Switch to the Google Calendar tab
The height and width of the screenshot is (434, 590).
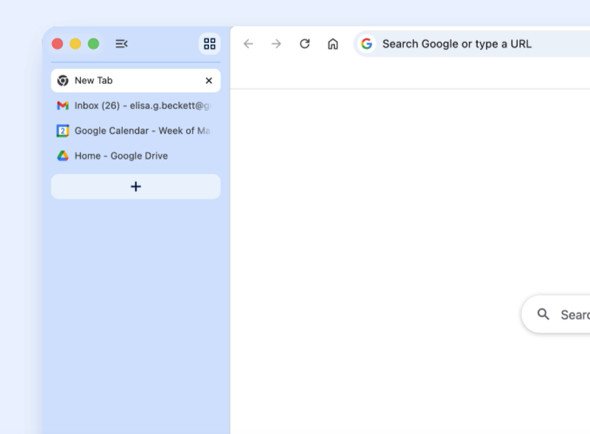(x=136, y=131)
